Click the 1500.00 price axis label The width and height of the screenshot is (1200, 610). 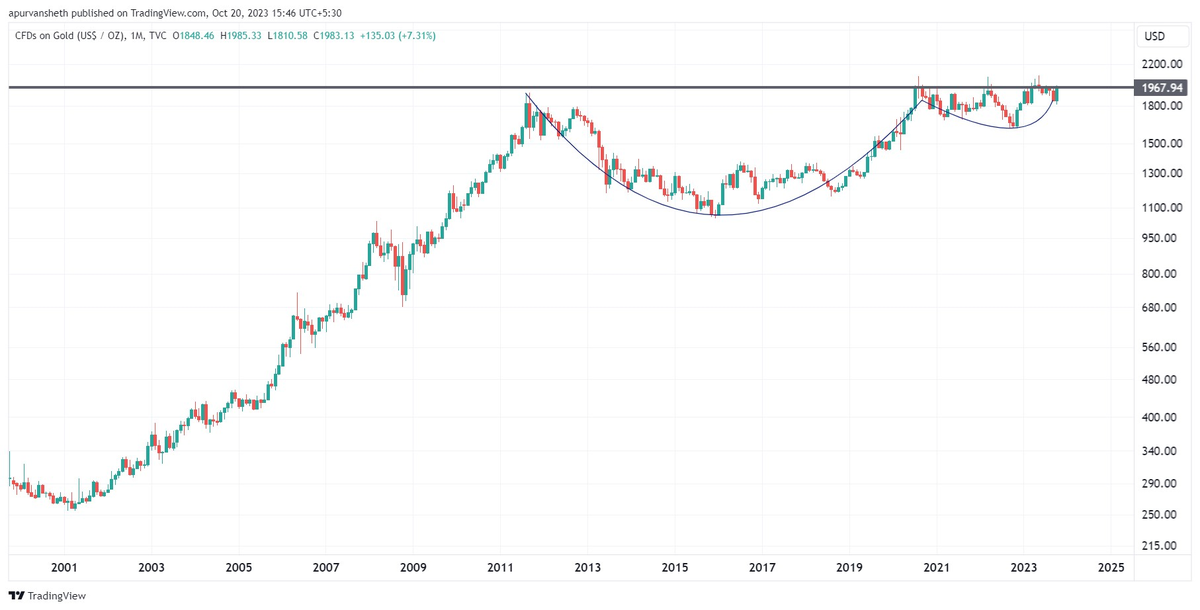coord(1162,144)
